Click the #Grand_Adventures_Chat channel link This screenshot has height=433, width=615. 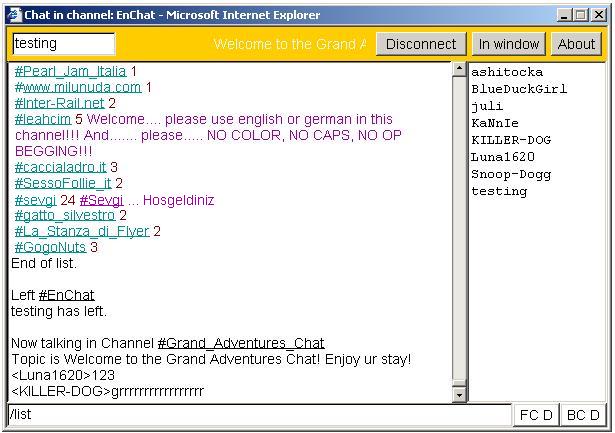coord(241,344)
